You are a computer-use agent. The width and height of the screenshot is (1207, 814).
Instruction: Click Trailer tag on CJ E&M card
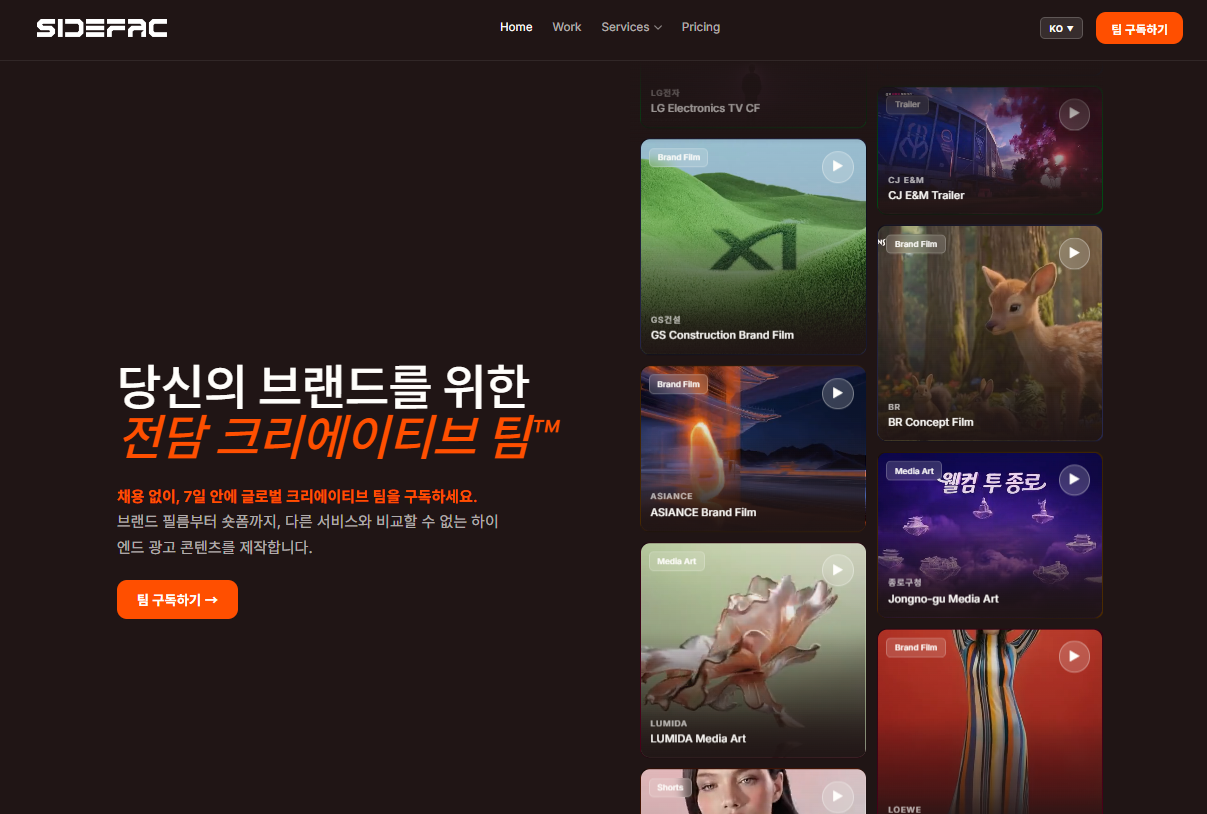point(908,104)
